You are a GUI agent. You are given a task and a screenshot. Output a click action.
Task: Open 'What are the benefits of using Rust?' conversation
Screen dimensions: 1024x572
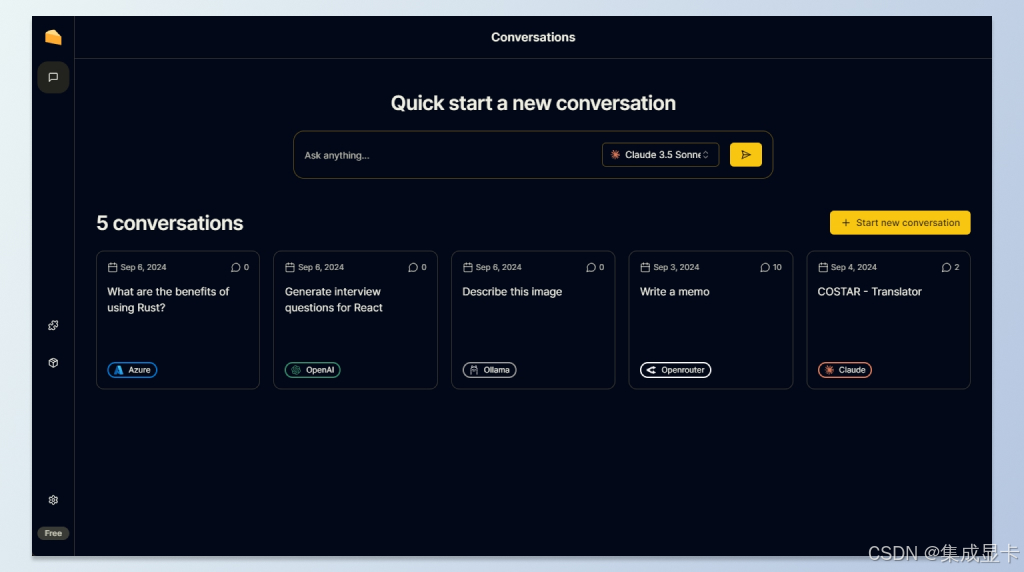pyautogui.click(x=178, y=320)
